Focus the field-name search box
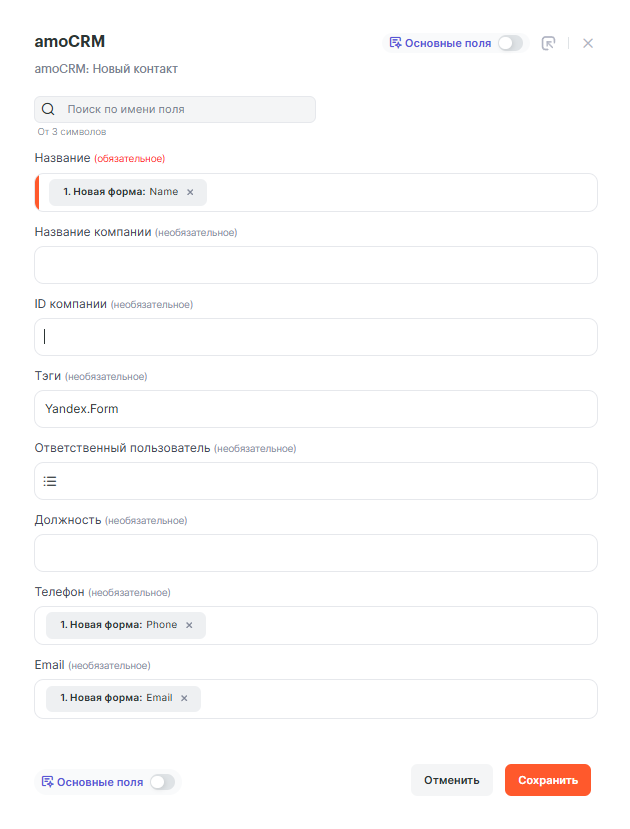Viewport: 630px width, 829px height. [x=185, y=109]
